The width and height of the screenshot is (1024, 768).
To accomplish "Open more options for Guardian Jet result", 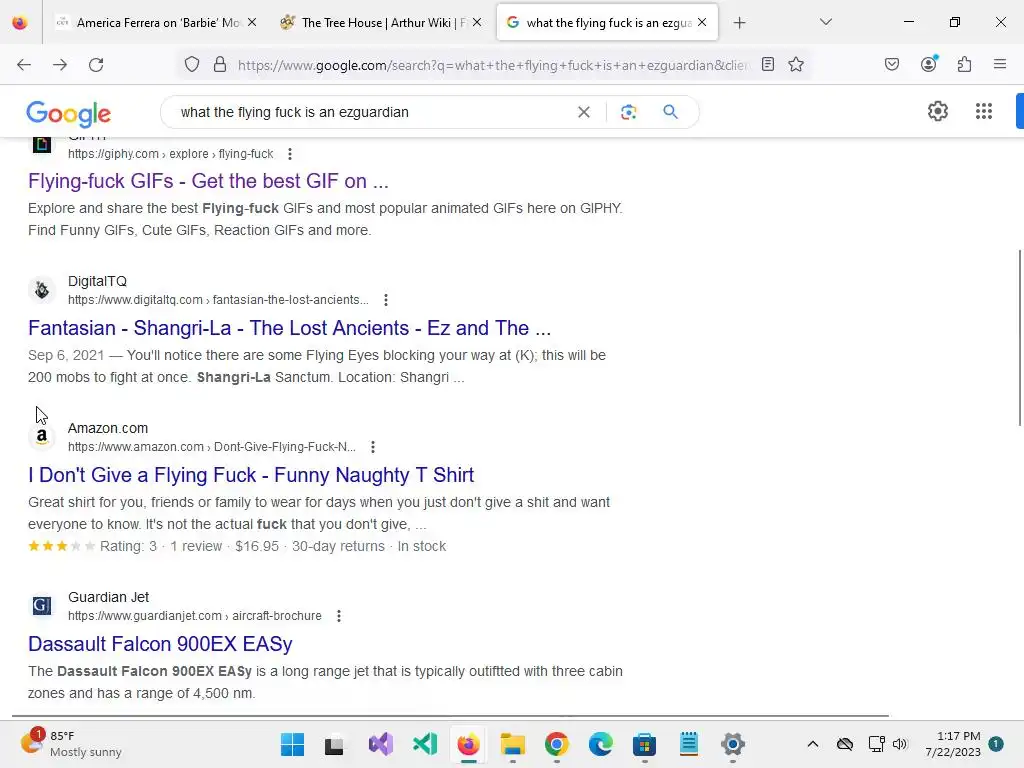I will [339, 616].
